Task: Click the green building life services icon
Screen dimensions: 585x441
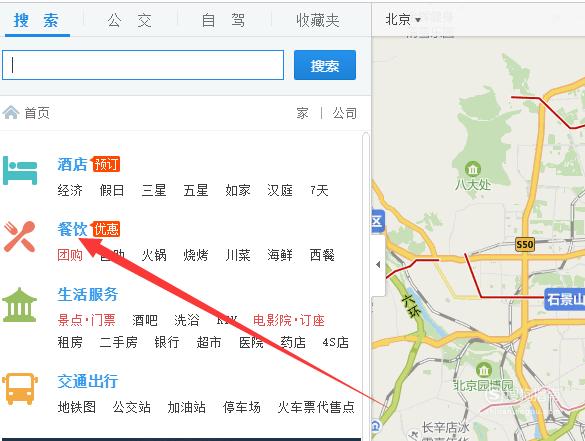Action: coord(19,305)
